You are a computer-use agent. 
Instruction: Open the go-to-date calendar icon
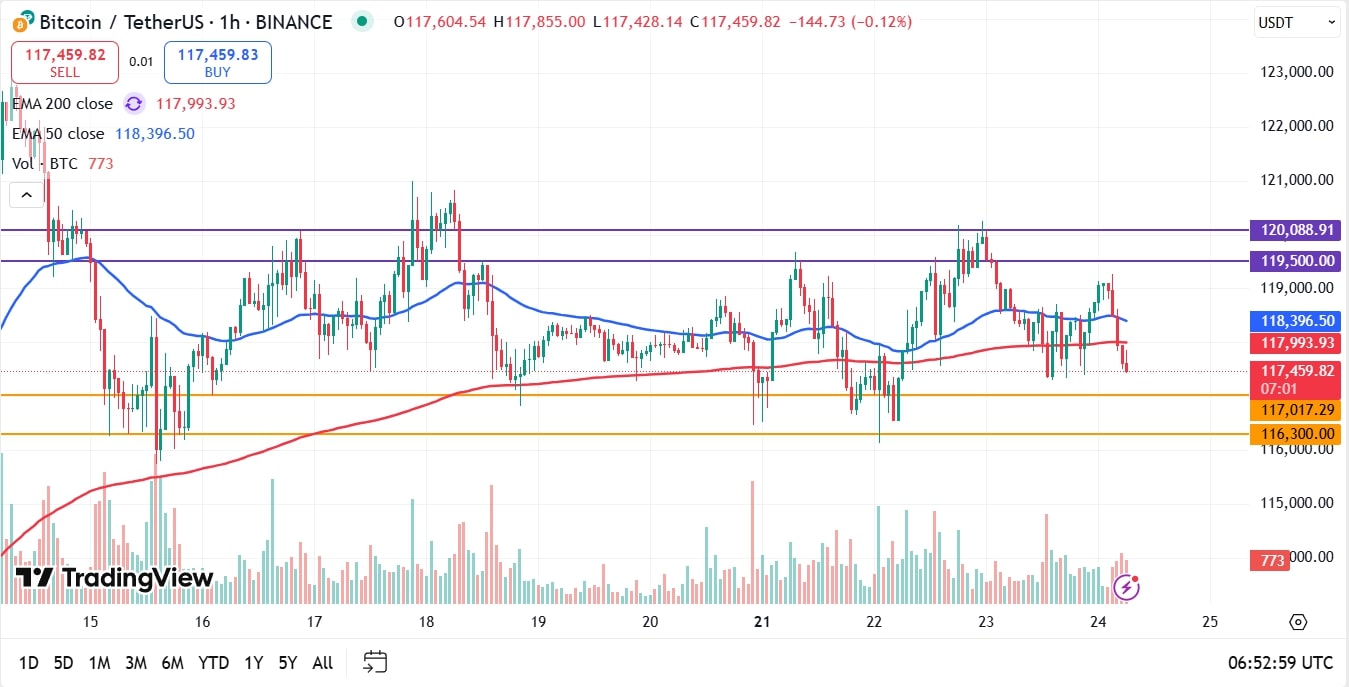(375, 662)
